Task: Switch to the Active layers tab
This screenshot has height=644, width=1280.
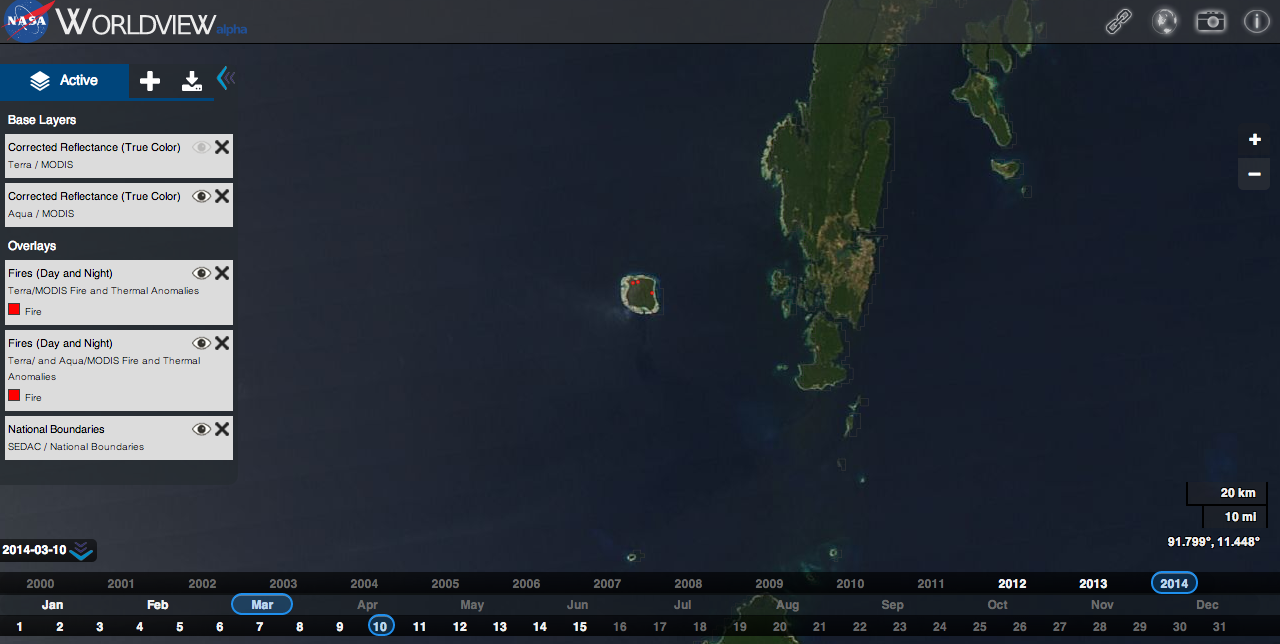Action: (x=80, y=80)
